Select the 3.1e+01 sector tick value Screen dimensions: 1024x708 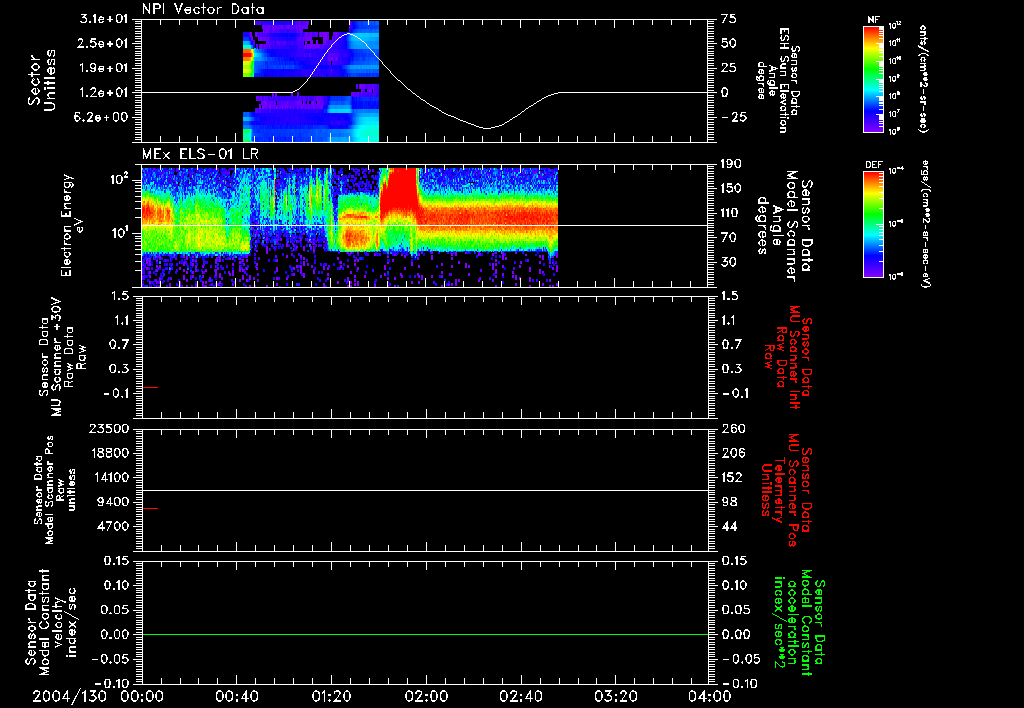click(104, 19)
